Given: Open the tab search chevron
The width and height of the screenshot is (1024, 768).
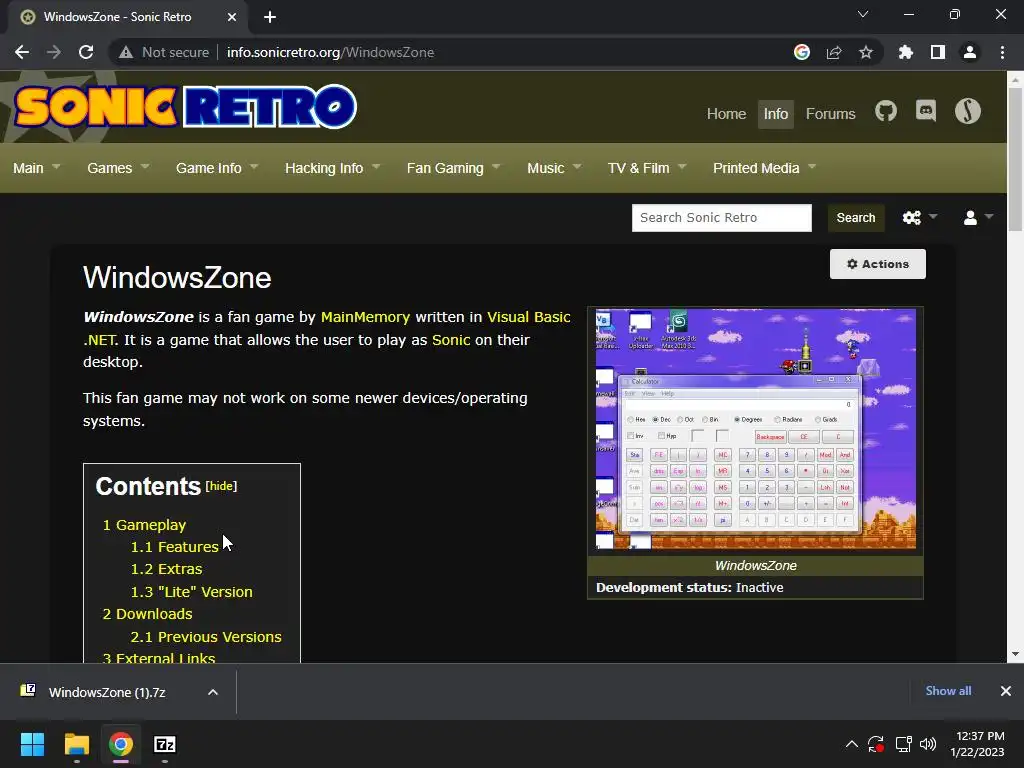Looking at the screenshot, I should coord(863,14).
